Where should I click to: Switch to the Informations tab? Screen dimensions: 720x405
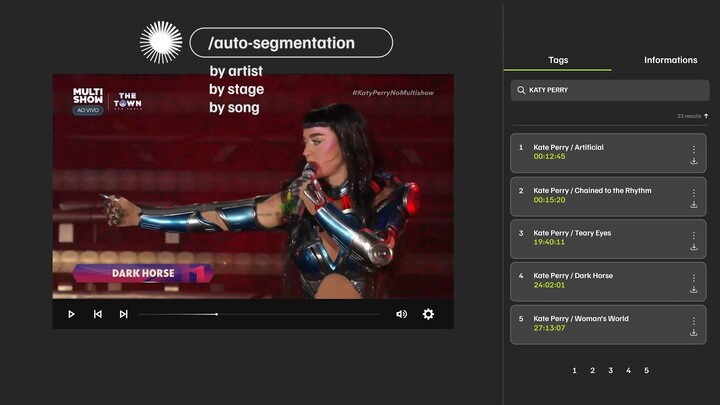pos(670,60)
